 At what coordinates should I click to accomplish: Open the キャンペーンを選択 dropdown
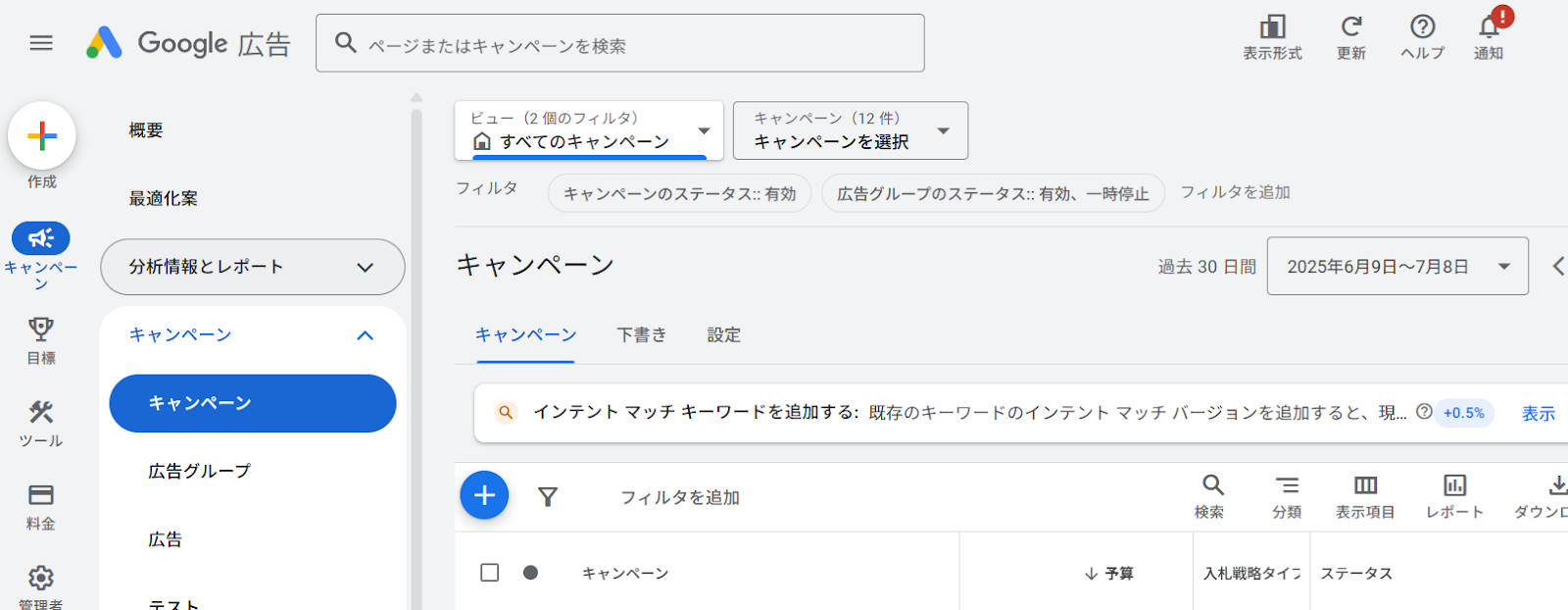pos(851,130)
